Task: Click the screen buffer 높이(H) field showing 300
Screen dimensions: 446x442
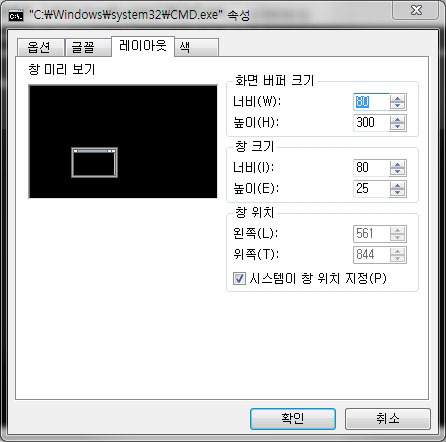Action: click(x=371, y=123)
